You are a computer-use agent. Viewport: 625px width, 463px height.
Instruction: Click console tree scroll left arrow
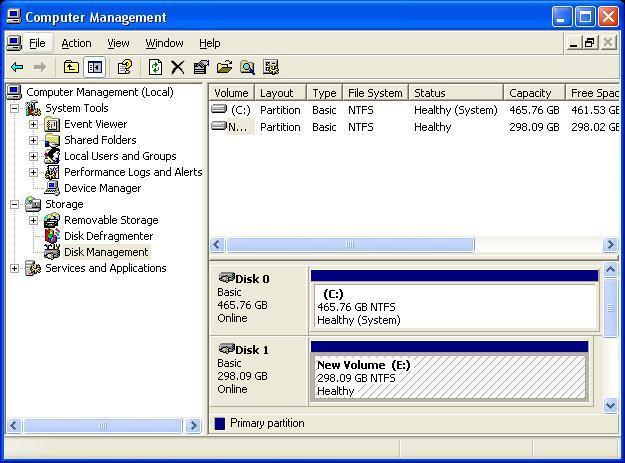click(14, 425)
